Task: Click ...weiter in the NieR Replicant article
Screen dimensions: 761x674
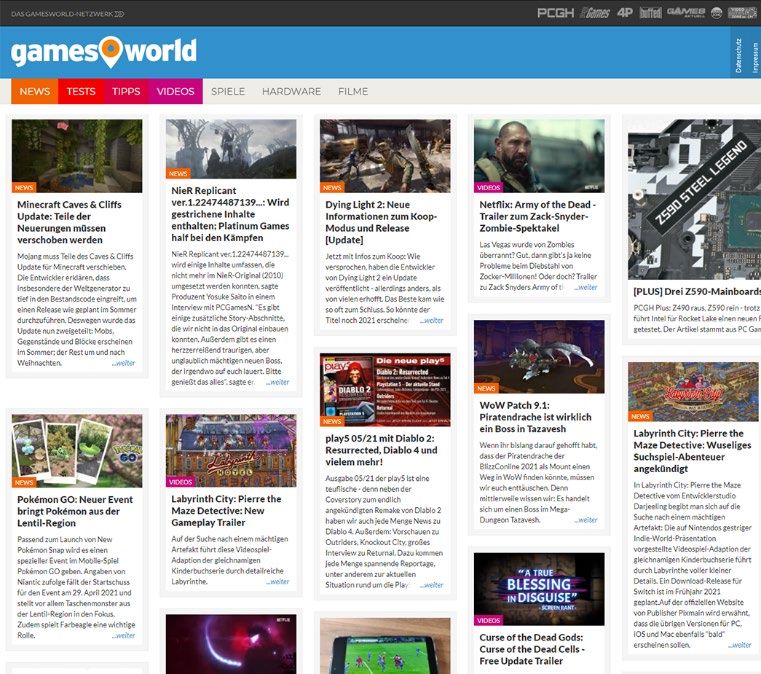Action: coord(278,382)
